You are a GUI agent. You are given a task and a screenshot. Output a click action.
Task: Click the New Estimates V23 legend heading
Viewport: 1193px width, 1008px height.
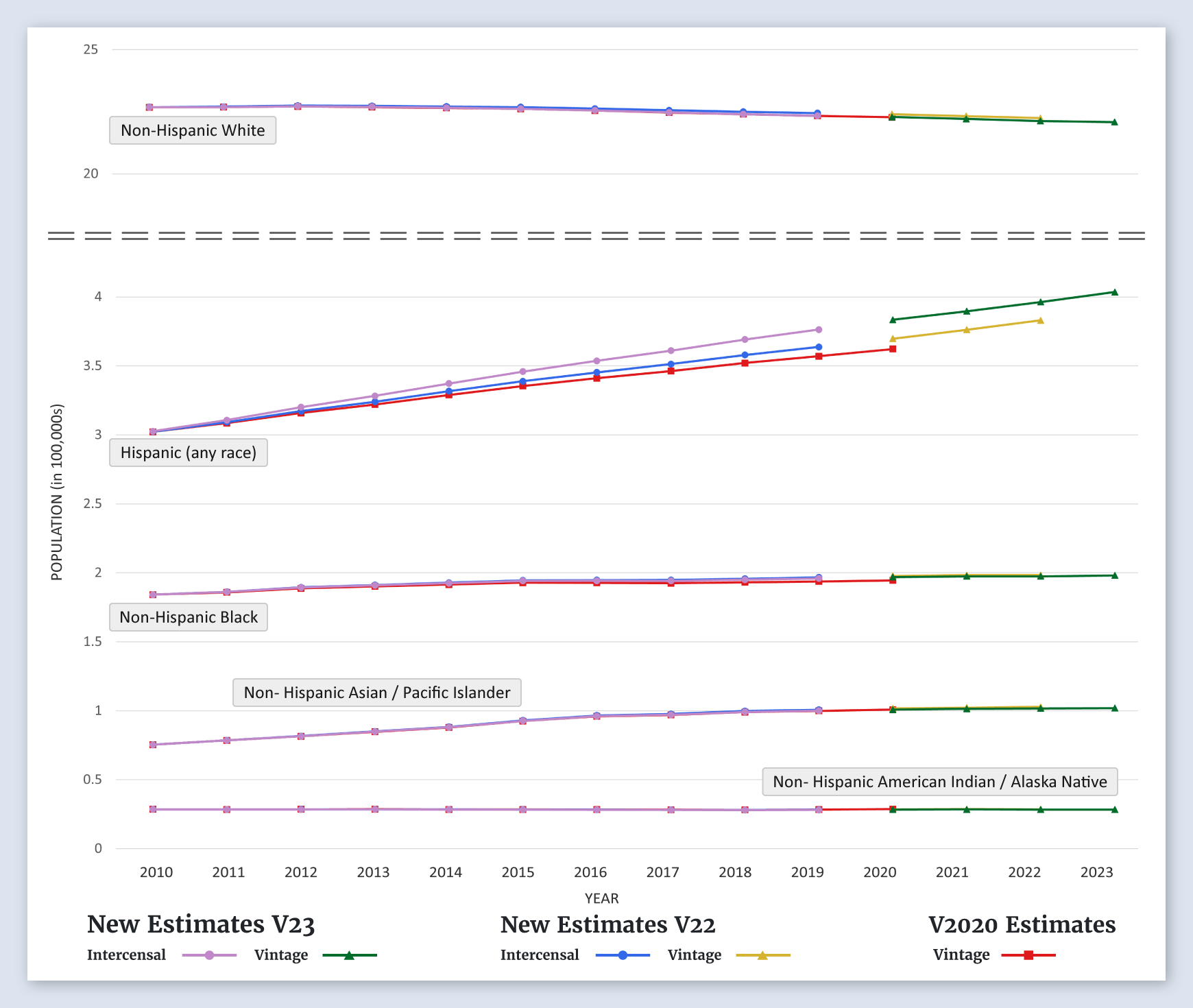[201, 924]
